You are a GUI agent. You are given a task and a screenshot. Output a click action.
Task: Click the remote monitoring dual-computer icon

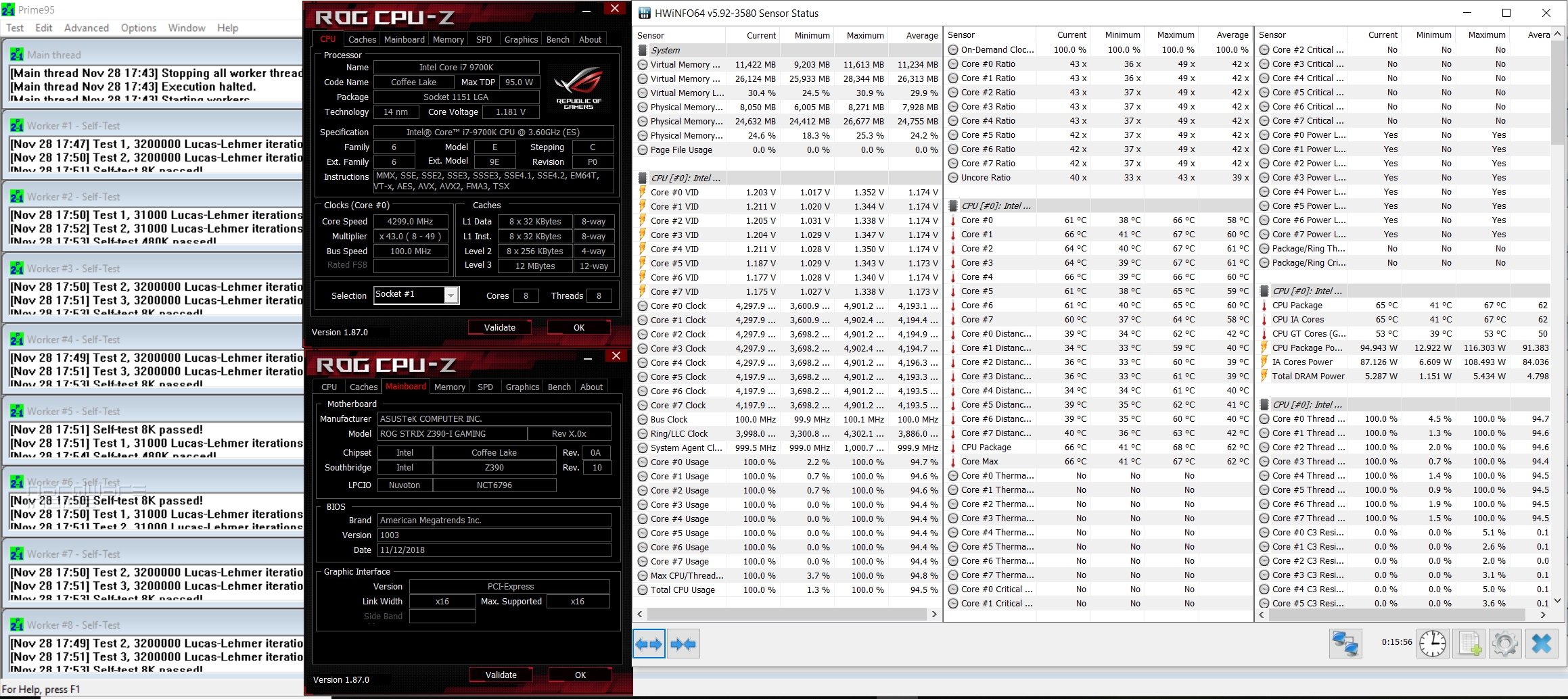pyautogui.click(x=1346, y=644)
